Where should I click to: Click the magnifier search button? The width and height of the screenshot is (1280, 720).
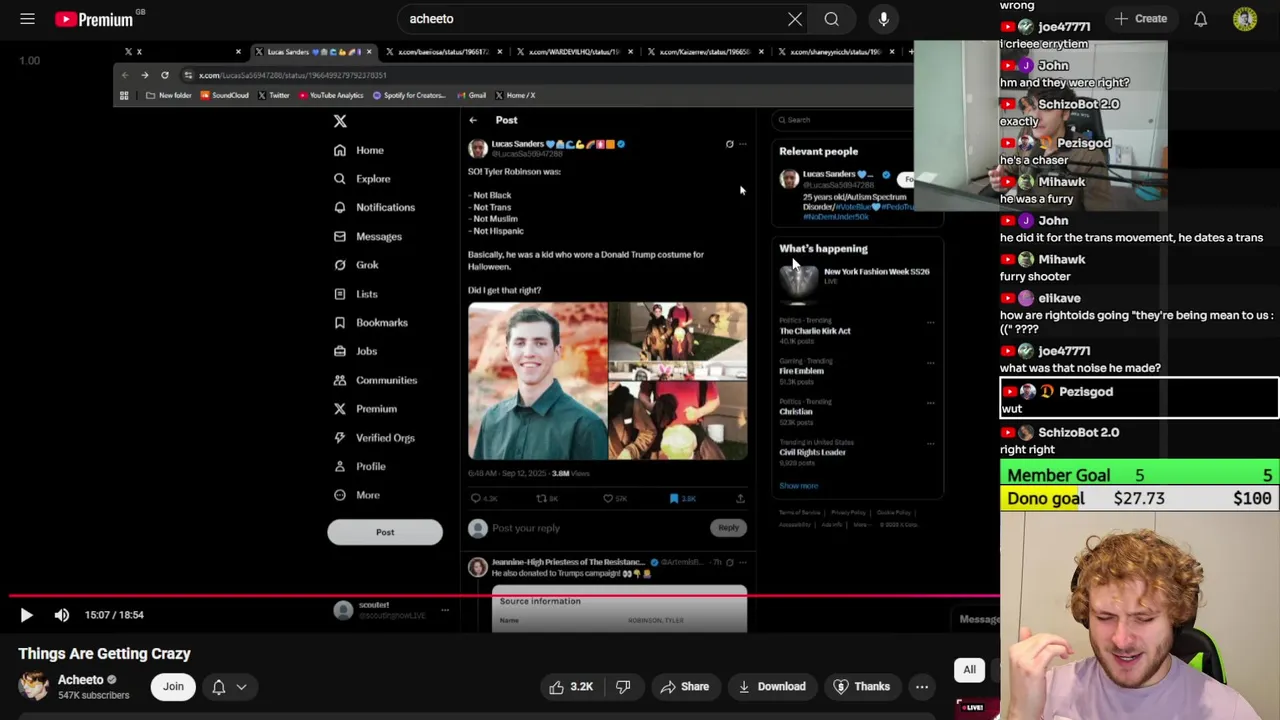tap(831, 19)
